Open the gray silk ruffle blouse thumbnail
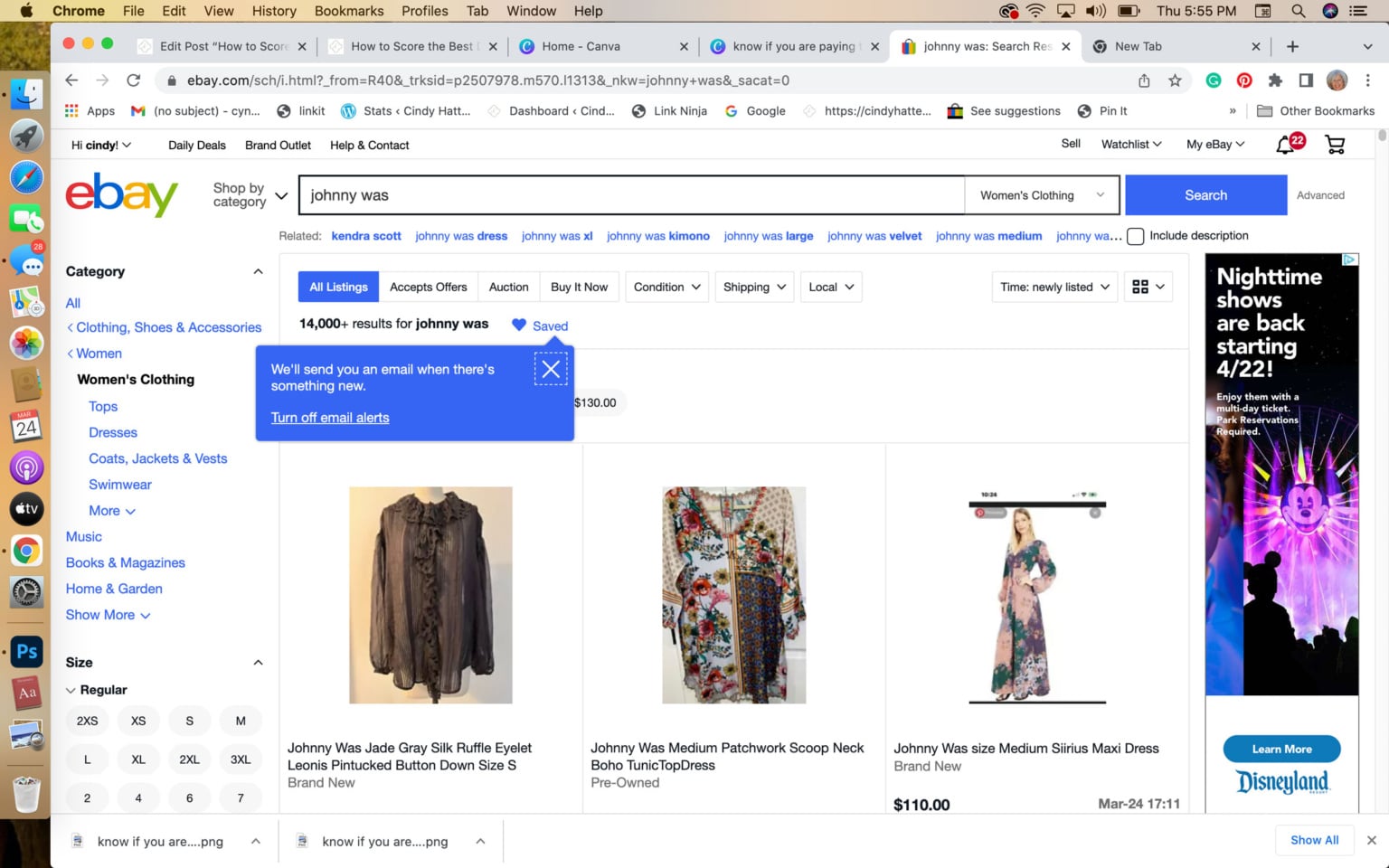This screenshot has width=1389, height=868. coord(430,595)
